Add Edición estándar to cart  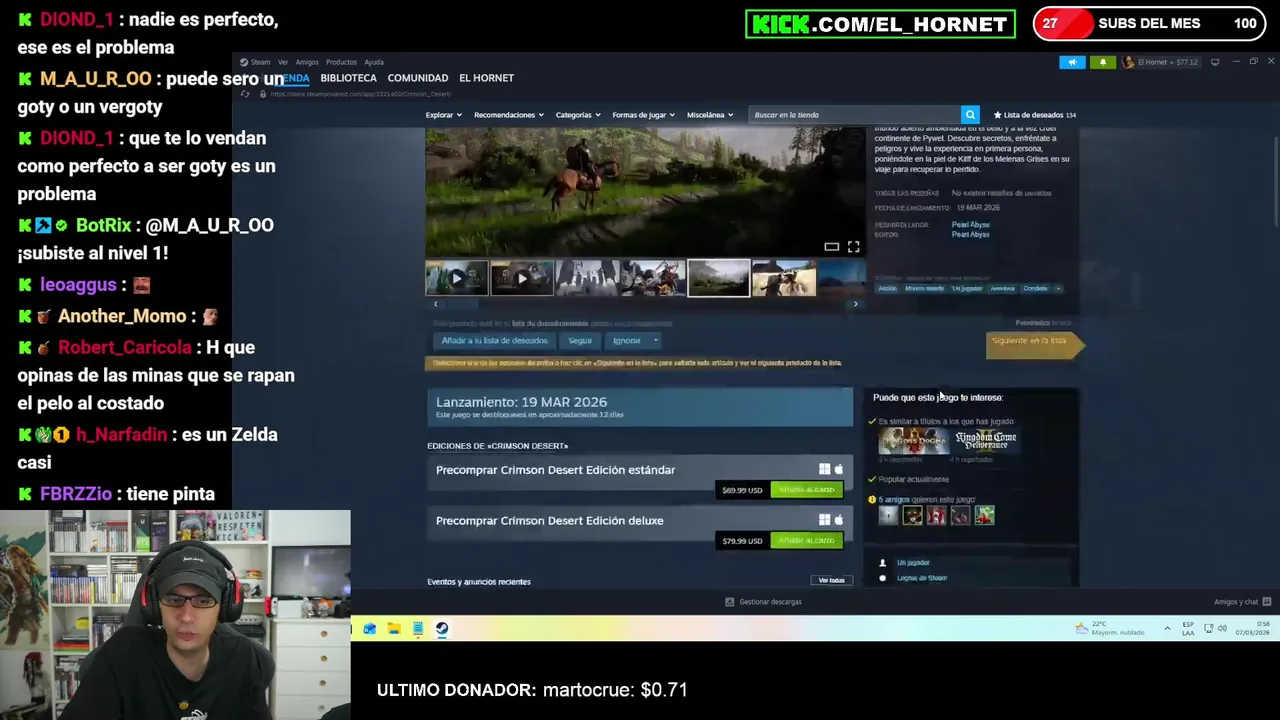[x=806, y=490]
